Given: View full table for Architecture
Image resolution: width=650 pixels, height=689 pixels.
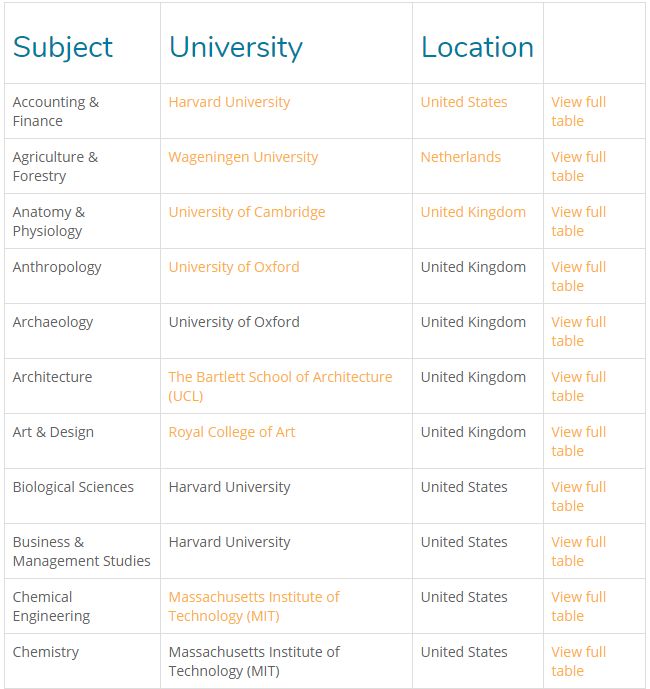Looking at the screenshot, I should [x=578, y=386].
